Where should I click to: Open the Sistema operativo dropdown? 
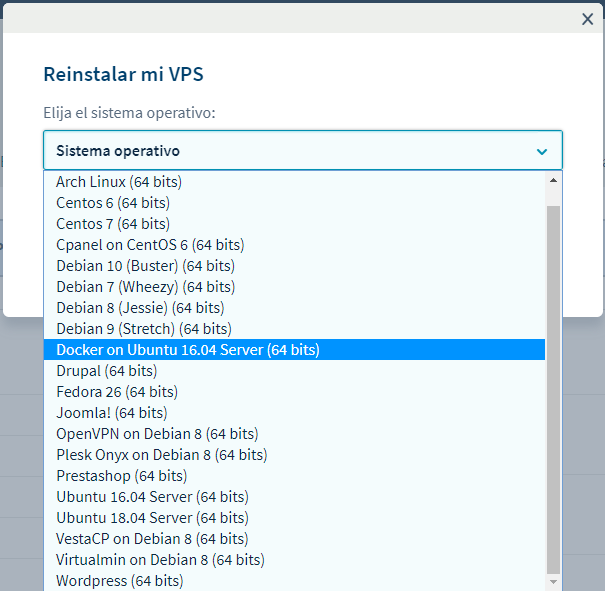click(x=303, y=150)
